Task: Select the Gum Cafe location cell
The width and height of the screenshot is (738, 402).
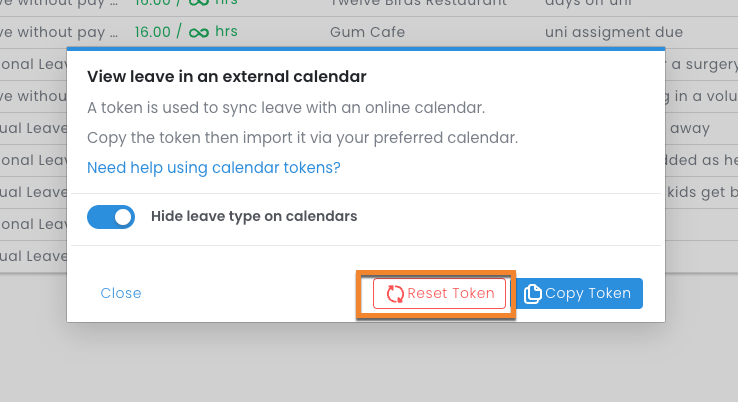Action: (367, 32)
